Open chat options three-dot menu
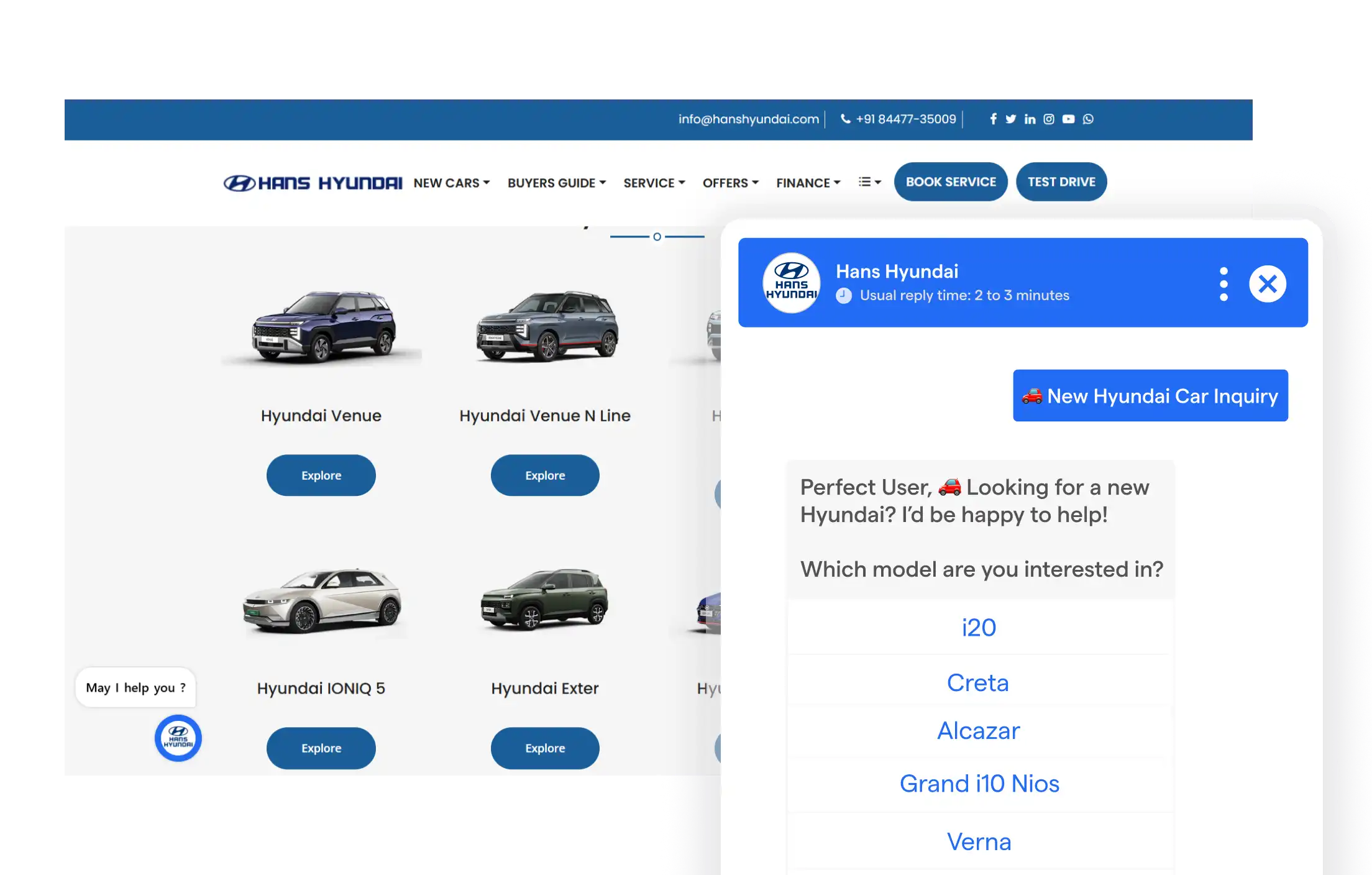The image size is (1372, 875). pos(1223,284)
